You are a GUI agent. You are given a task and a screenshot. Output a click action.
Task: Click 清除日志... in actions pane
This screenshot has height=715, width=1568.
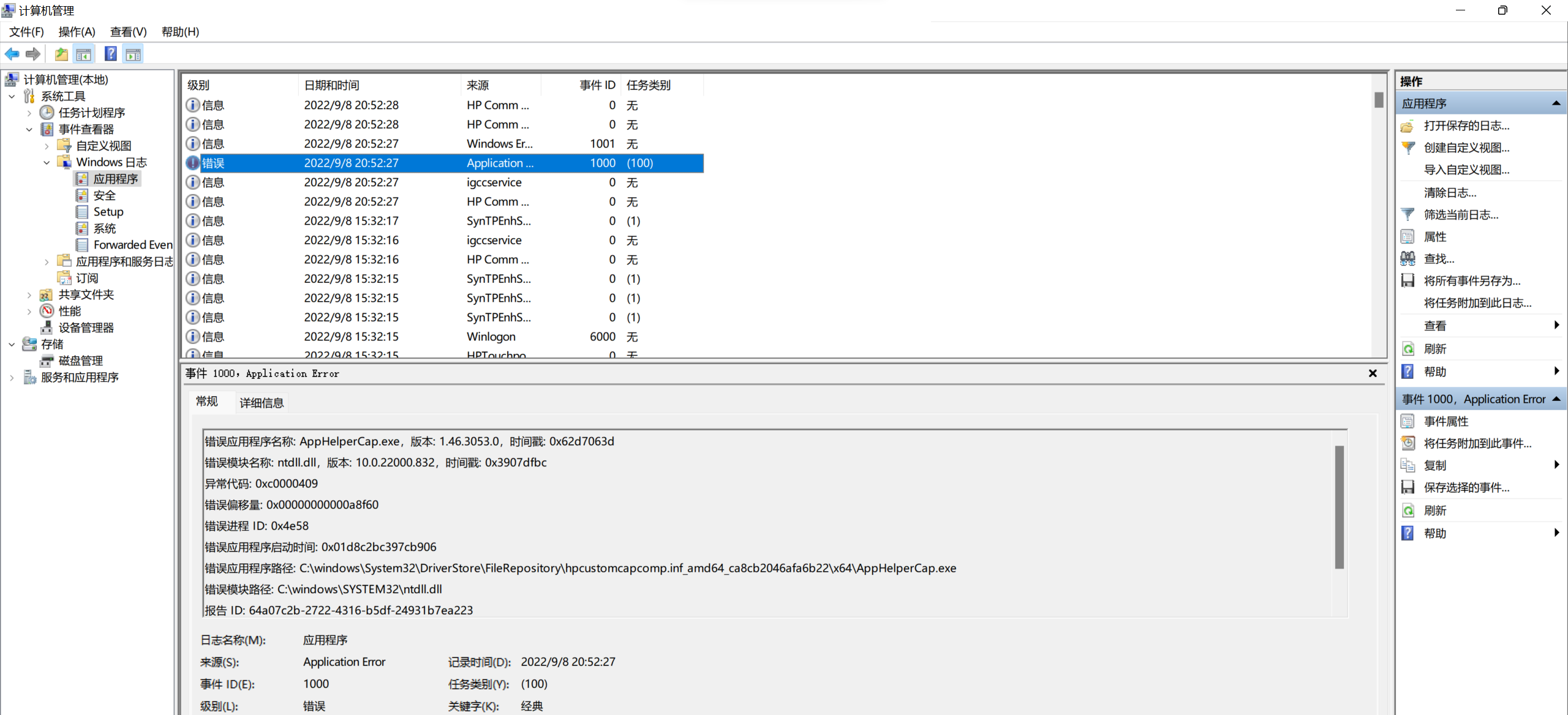click(1450, 193)
